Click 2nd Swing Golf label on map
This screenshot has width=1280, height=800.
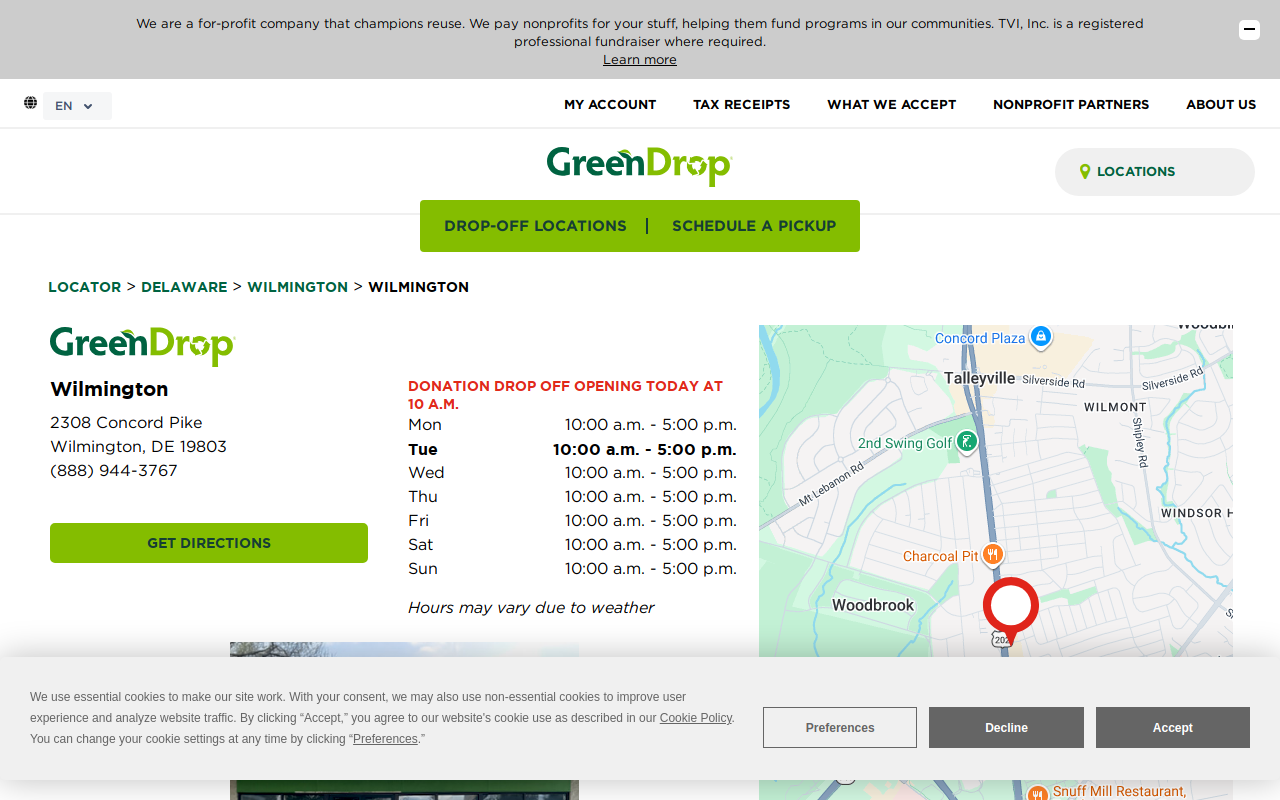tap(905, 443)
